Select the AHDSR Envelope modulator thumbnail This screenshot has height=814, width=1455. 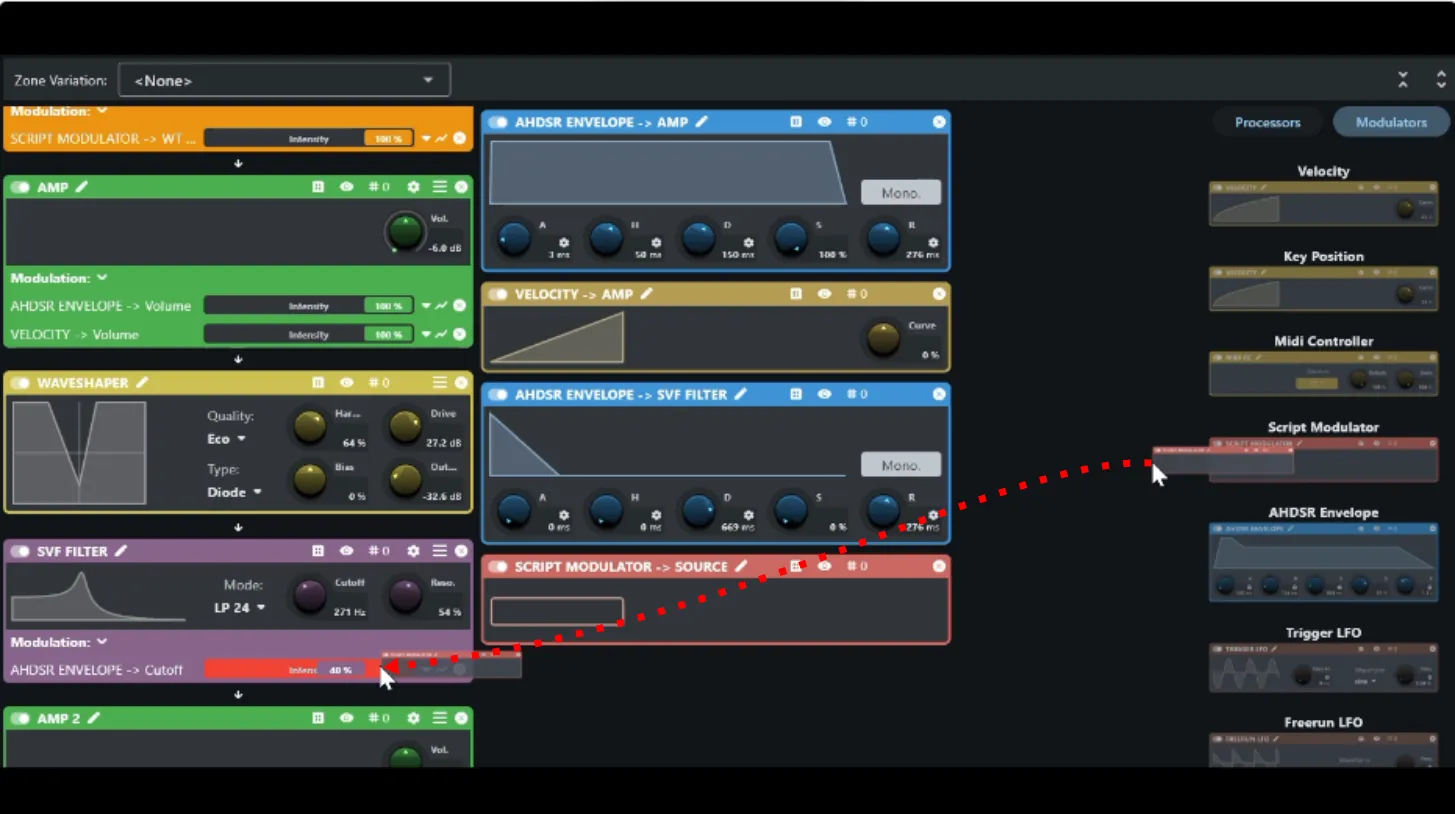click(1323, 561)
